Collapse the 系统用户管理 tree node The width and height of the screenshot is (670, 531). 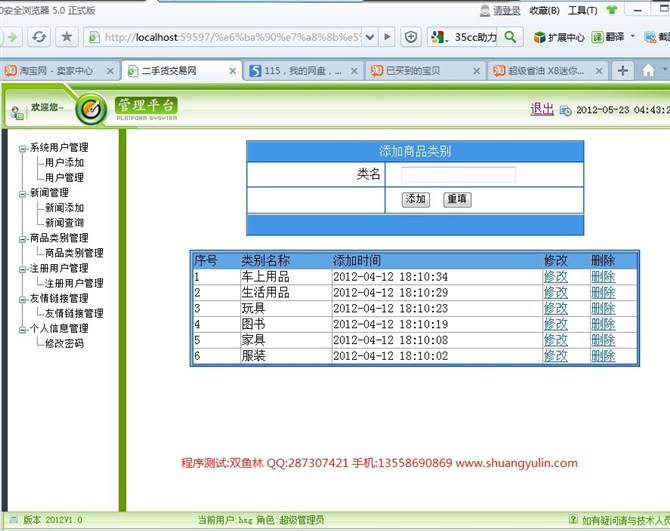coord(22,148)
